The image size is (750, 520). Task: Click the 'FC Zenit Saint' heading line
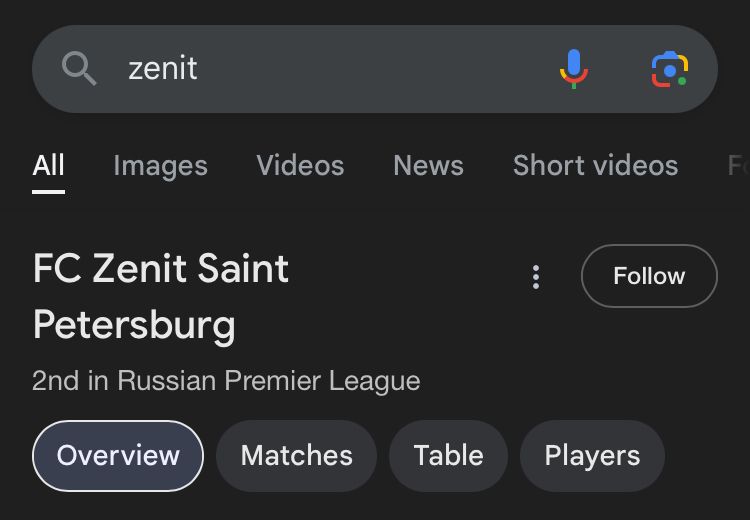(161, 269)
